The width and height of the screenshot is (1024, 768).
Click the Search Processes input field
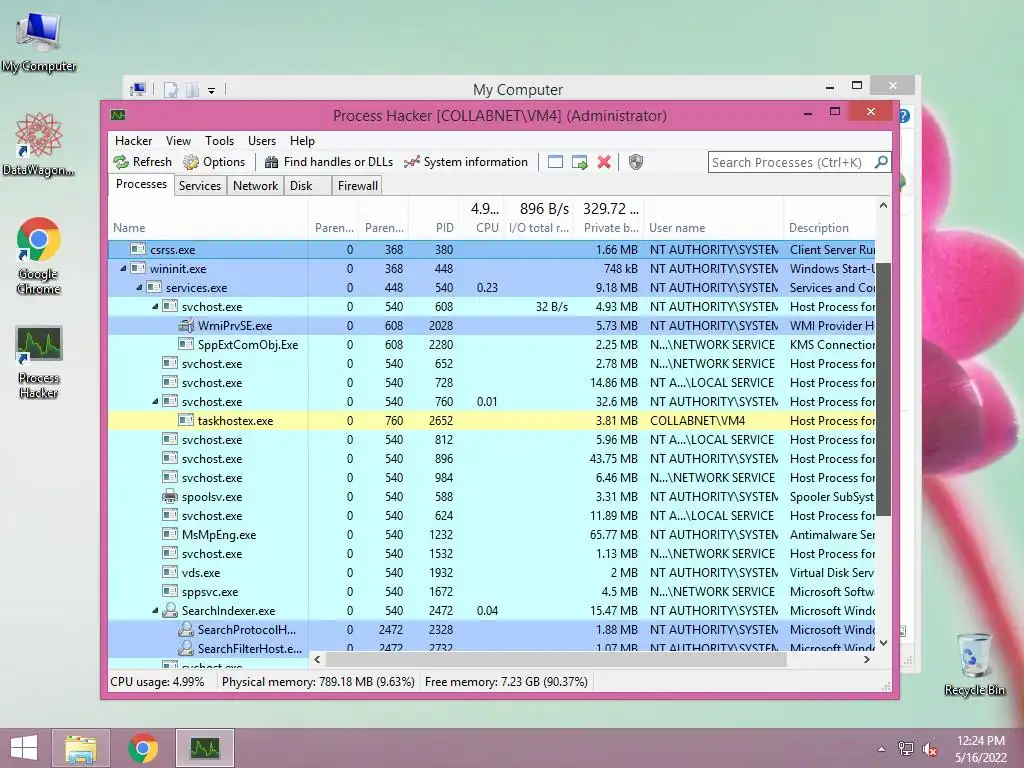tap(790, 162)
